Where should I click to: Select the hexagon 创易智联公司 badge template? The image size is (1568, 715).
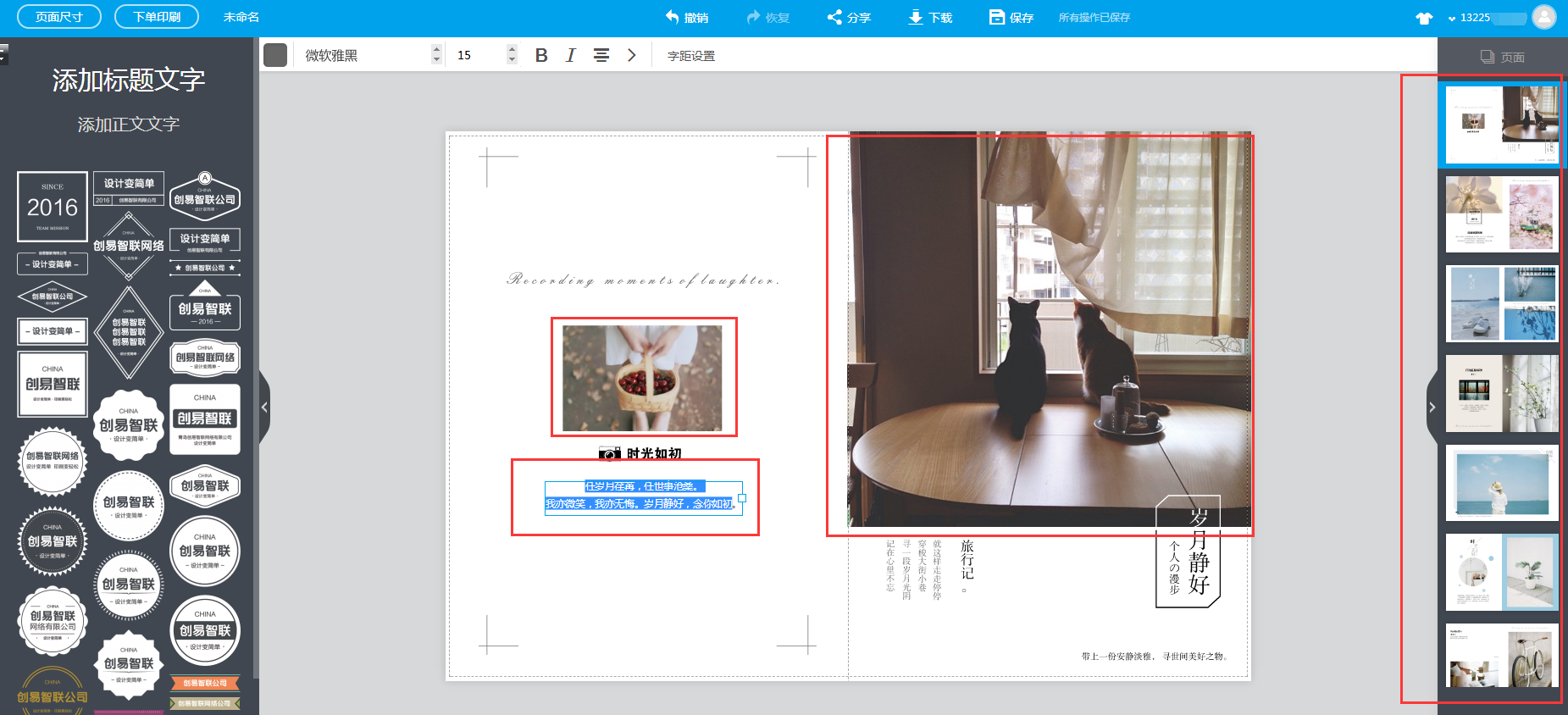point(205,197)
